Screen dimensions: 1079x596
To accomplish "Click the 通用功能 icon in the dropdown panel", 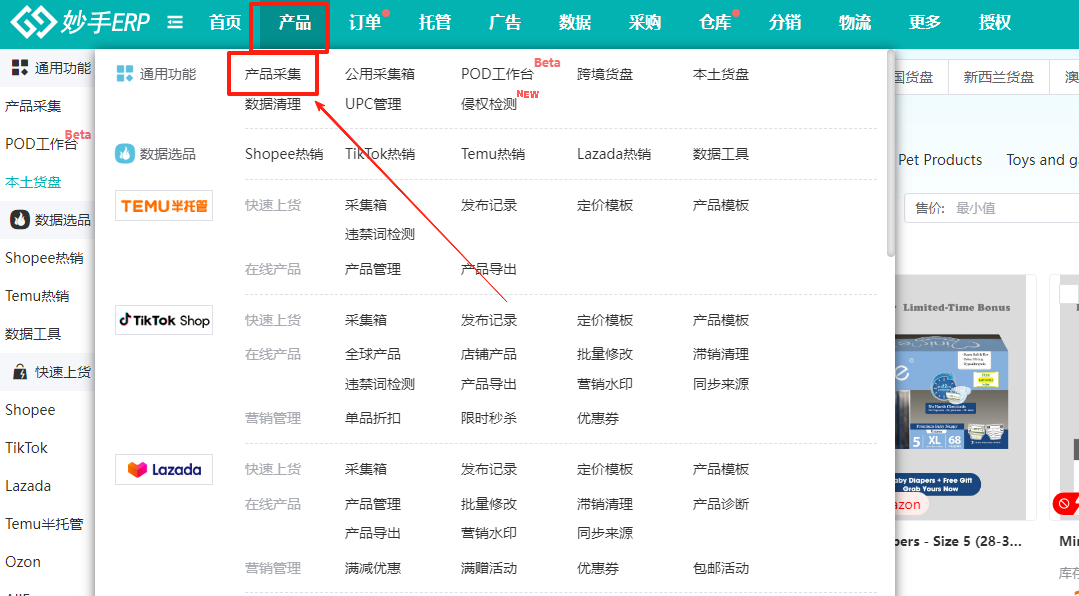I will [125, 74].
